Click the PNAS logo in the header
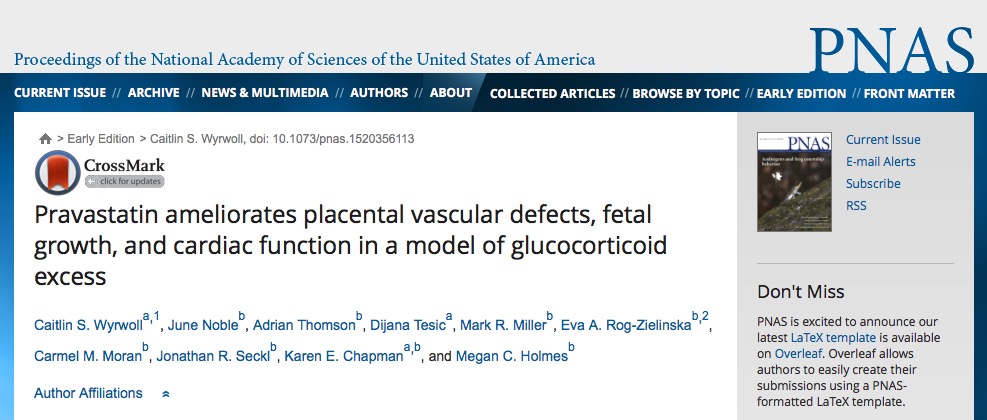The image size is (987, 420). coord(891,50)
